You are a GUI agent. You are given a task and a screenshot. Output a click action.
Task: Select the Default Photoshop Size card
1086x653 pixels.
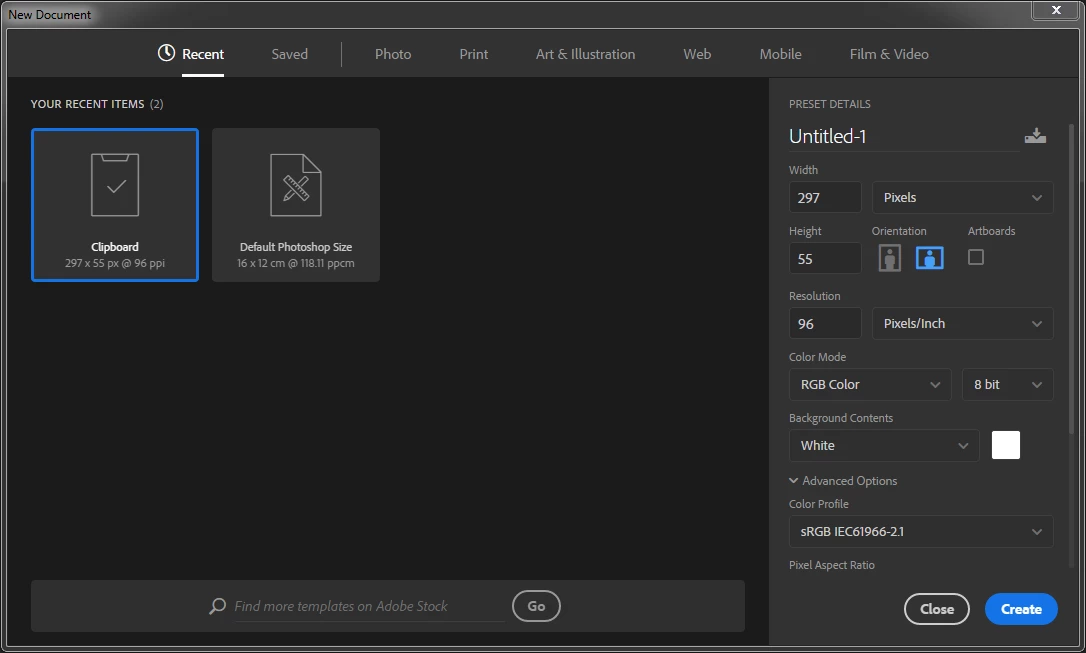point(296,205)
